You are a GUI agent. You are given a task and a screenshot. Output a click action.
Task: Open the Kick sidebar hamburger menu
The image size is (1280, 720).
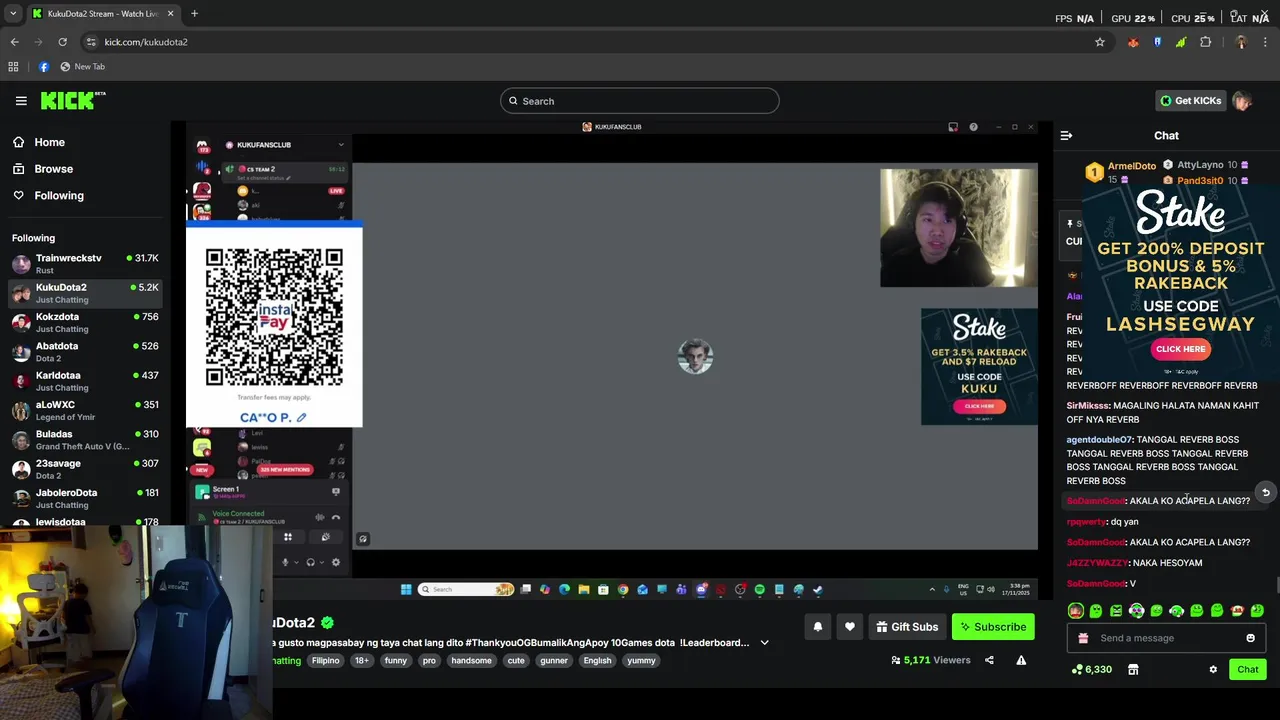pyautogui.click(x=21, y=101)
